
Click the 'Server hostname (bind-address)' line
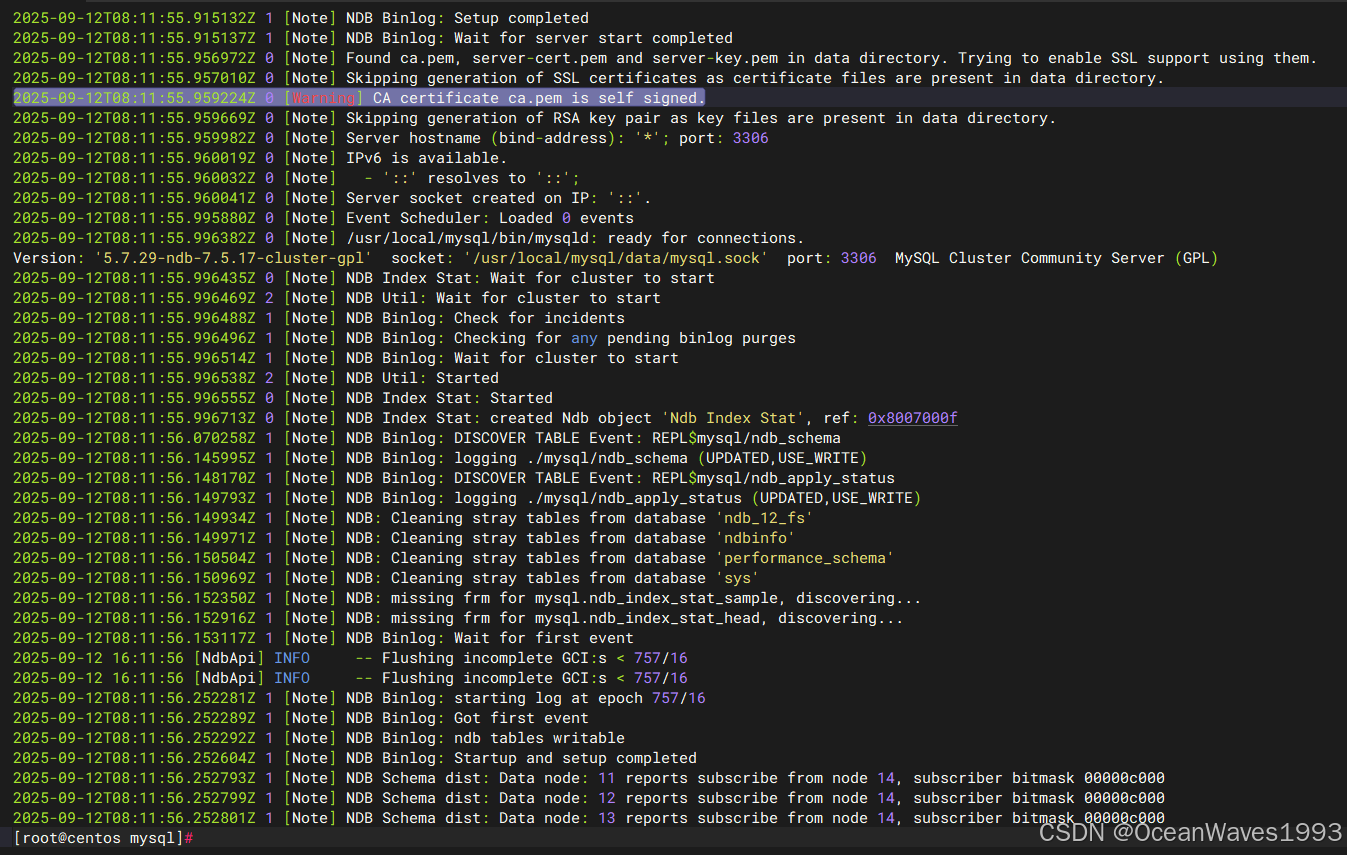click(x=391, y=138)
